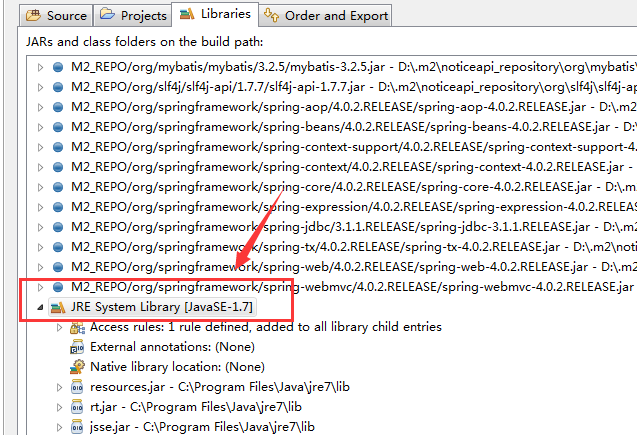637x435 pixels.
Task: Expand the spring-jdbc 3.1.1 jar entry
Action: [x=40, y=227]
